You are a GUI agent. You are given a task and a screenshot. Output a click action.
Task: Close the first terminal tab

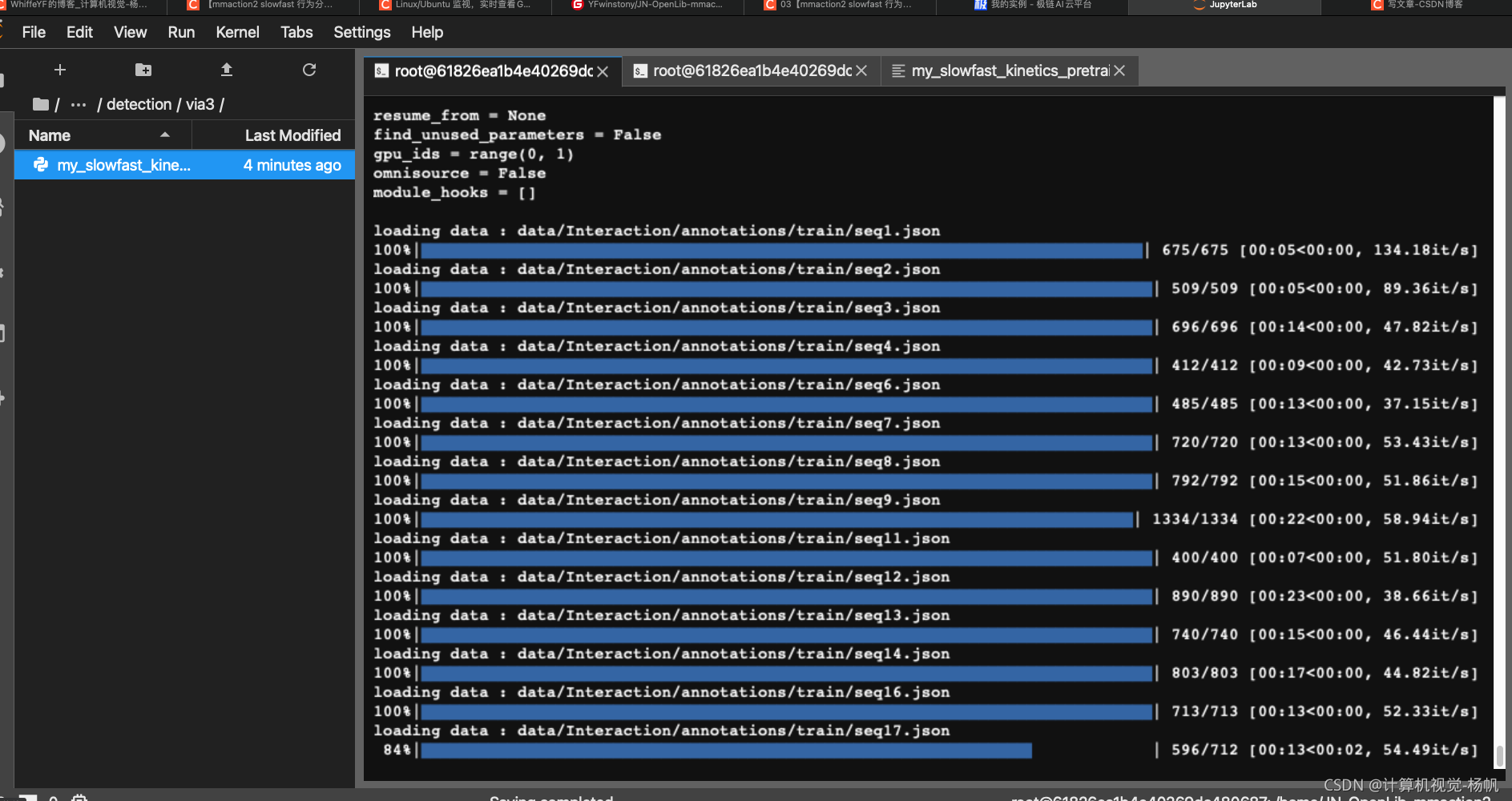point(603,71)
